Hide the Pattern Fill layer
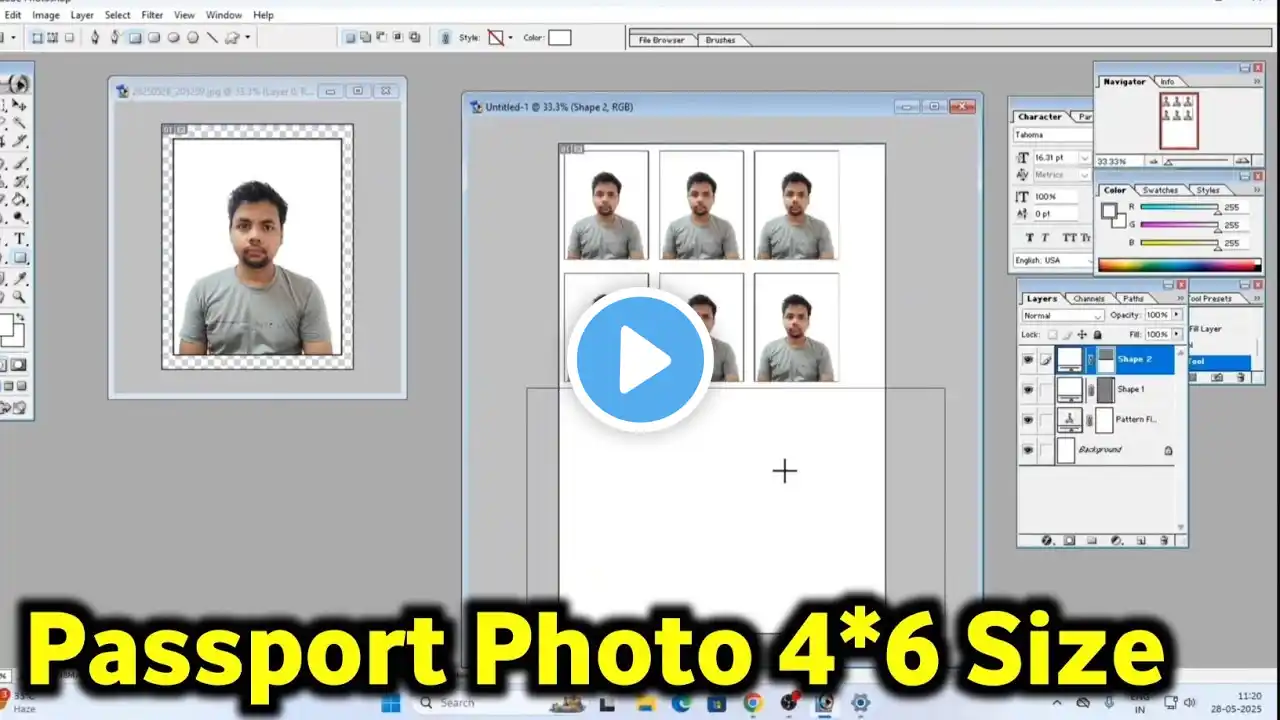Viewport: 1280px width, 720px height. coord(1028,420)
